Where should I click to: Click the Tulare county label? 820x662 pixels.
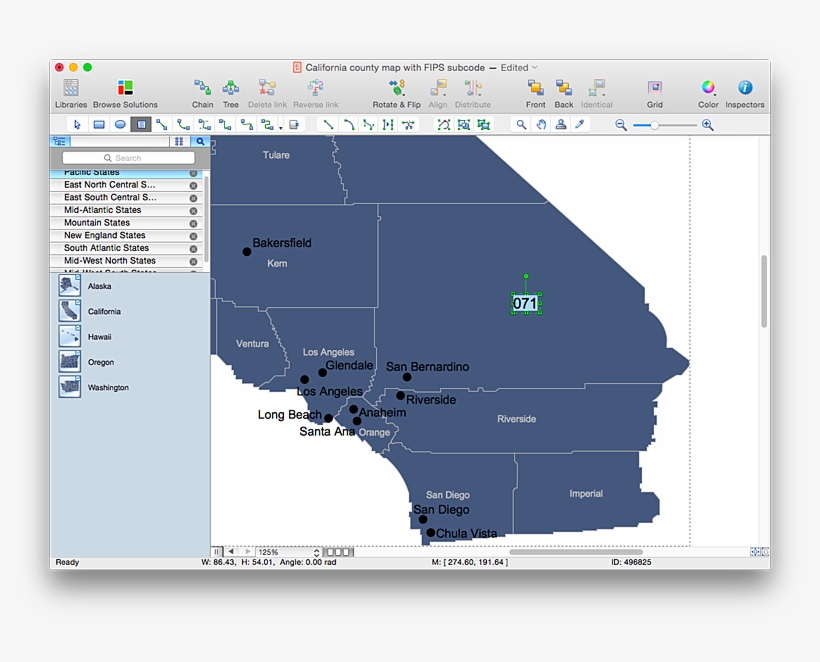click(276, 155)
